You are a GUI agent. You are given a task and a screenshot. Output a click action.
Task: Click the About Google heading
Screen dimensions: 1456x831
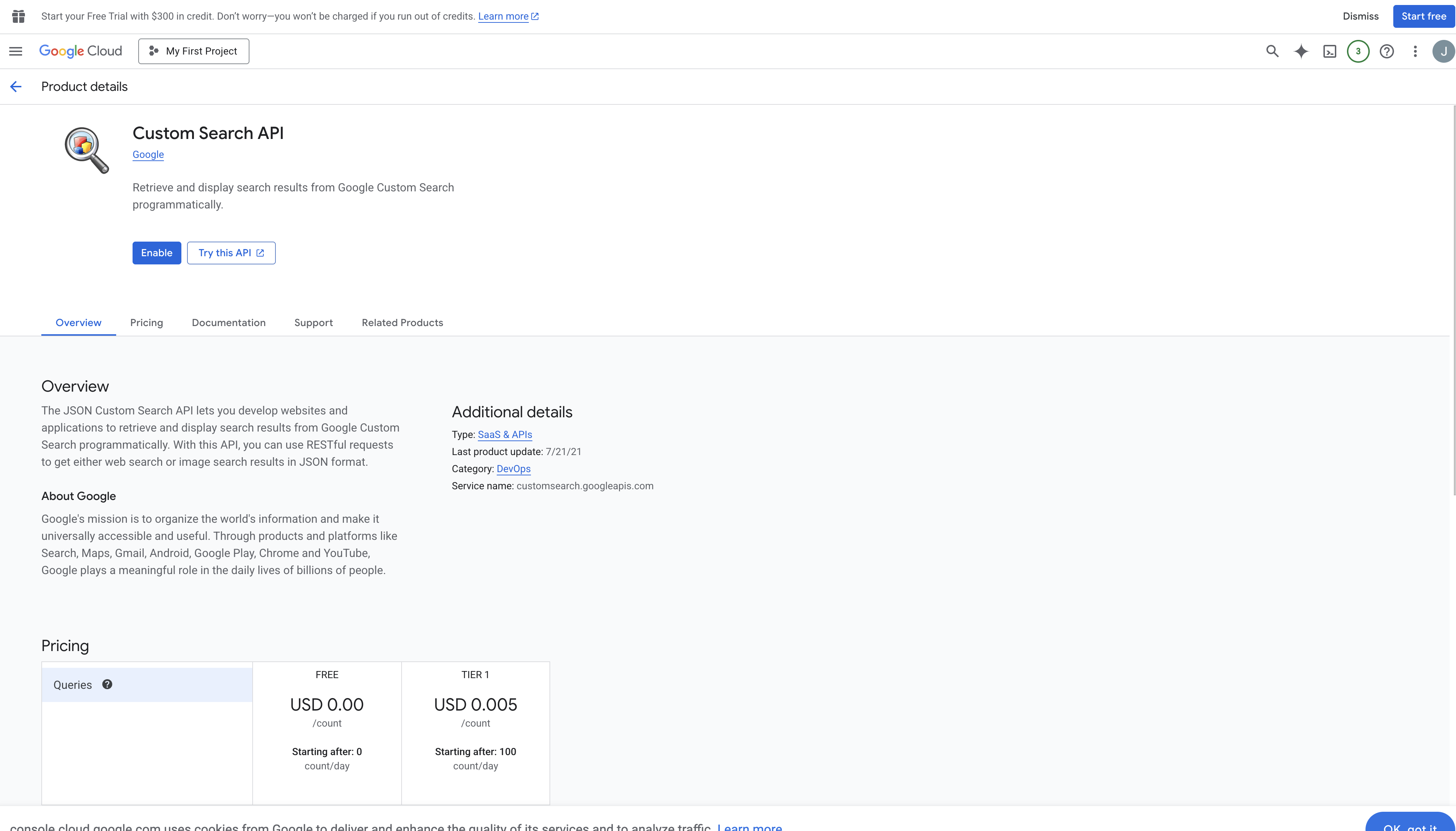point(79,496)
